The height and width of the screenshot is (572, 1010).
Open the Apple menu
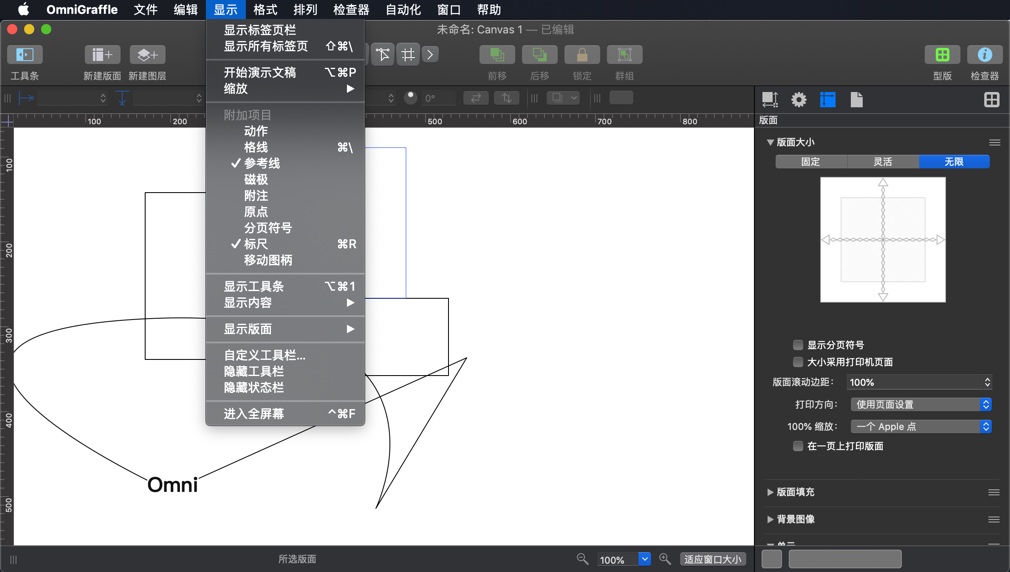(x=23, y=10)
